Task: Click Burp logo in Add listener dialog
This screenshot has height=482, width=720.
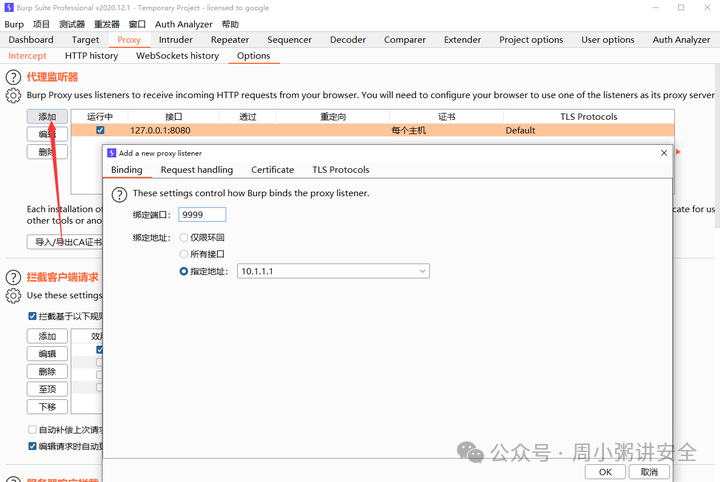Action: [x=112, y=153]
